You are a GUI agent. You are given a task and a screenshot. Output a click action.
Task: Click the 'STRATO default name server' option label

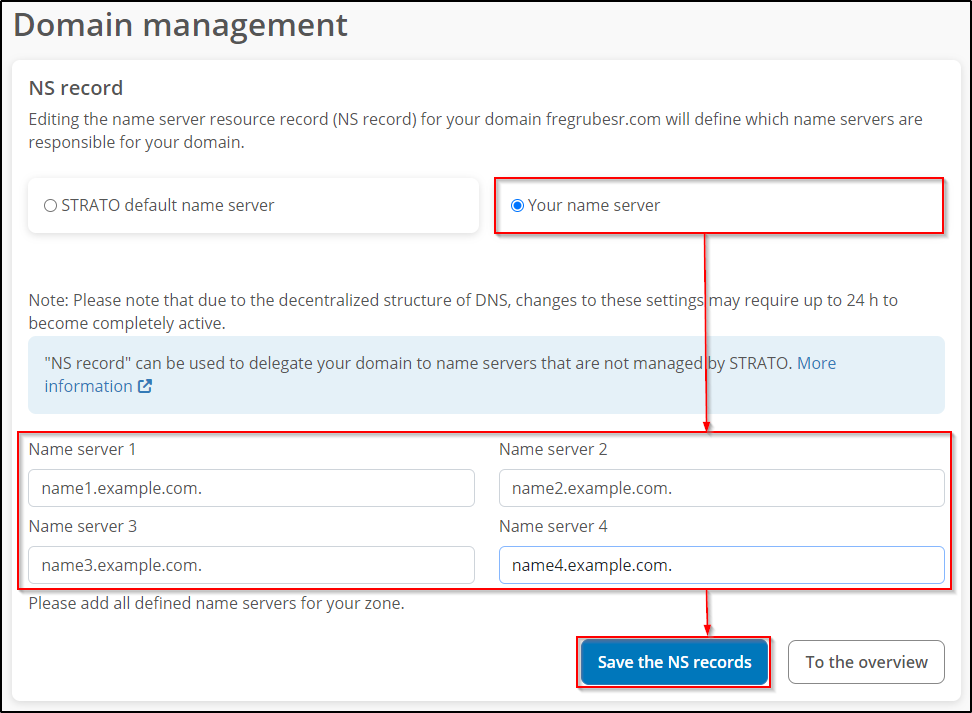coord(167,205)
